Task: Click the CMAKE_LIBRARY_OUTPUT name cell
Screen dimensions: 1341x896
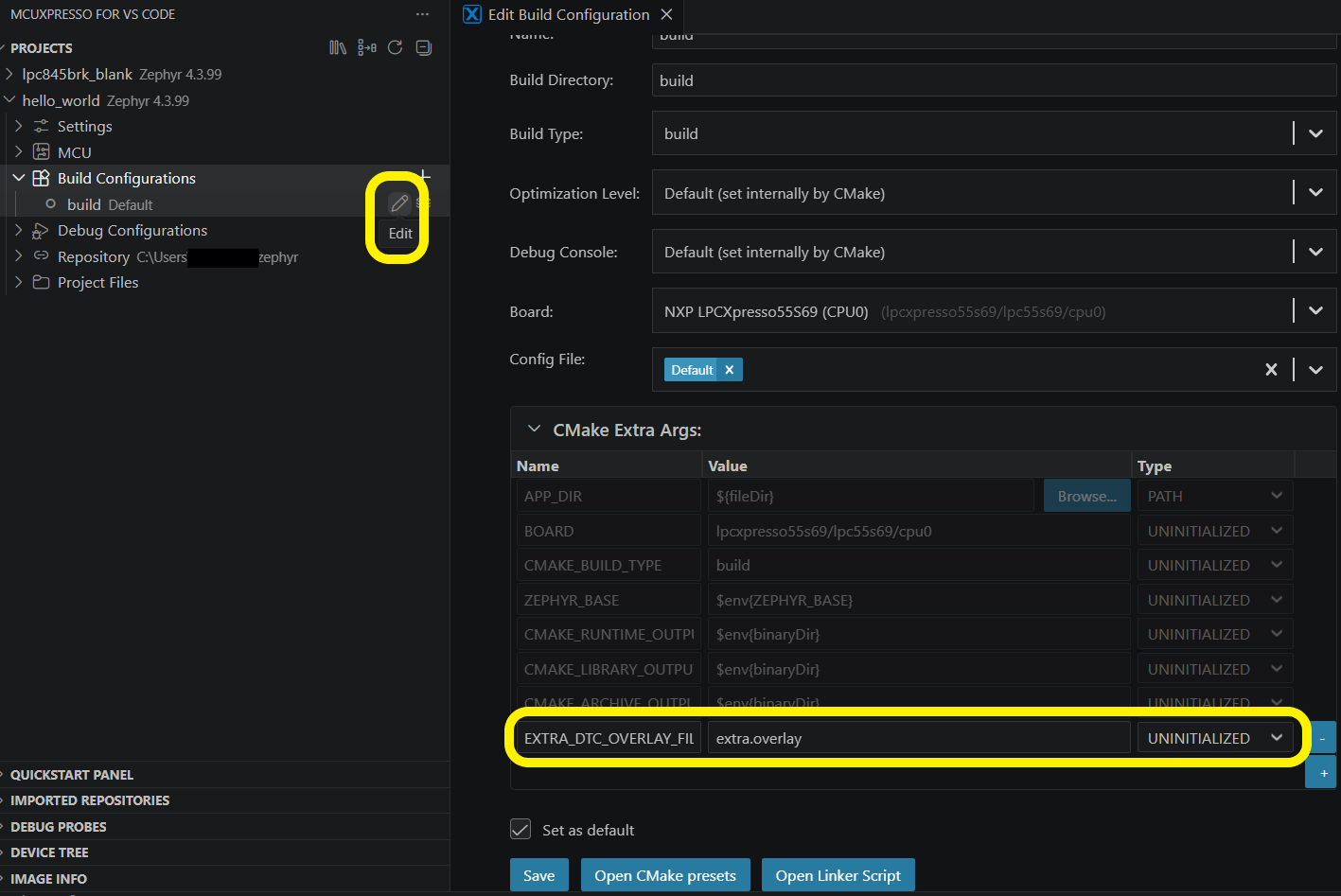Action: click(x=609, y=669)
